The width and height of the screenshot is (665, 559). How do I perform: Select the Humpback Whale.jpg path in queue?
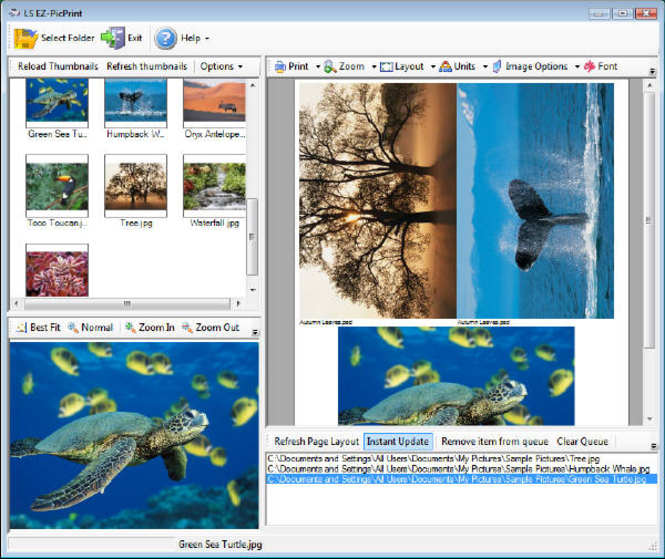[x=458, y=469]
